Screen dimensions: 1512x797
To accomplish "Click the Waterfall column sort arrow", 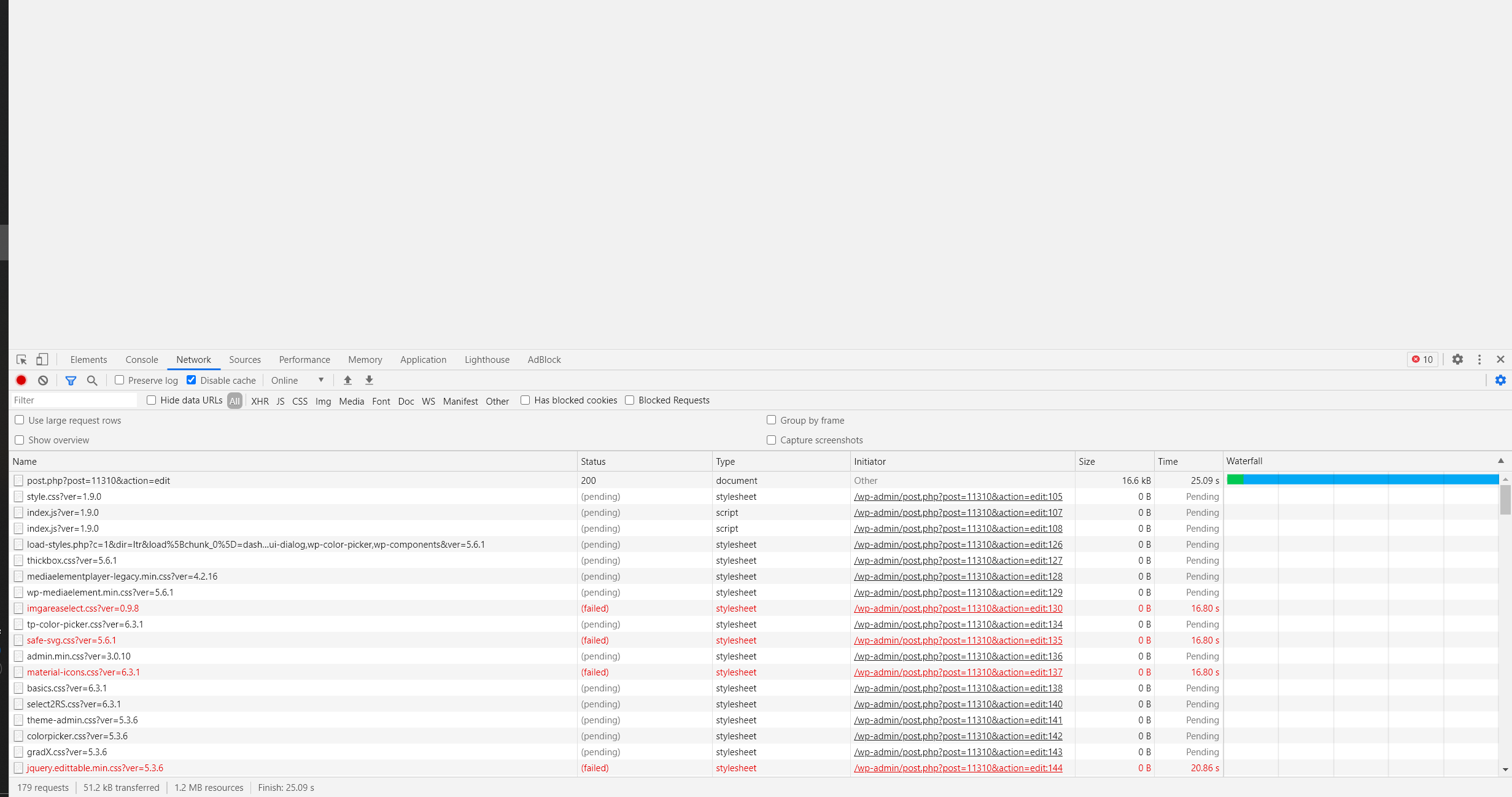I will pyautogui.click(x=1500, y=461).
